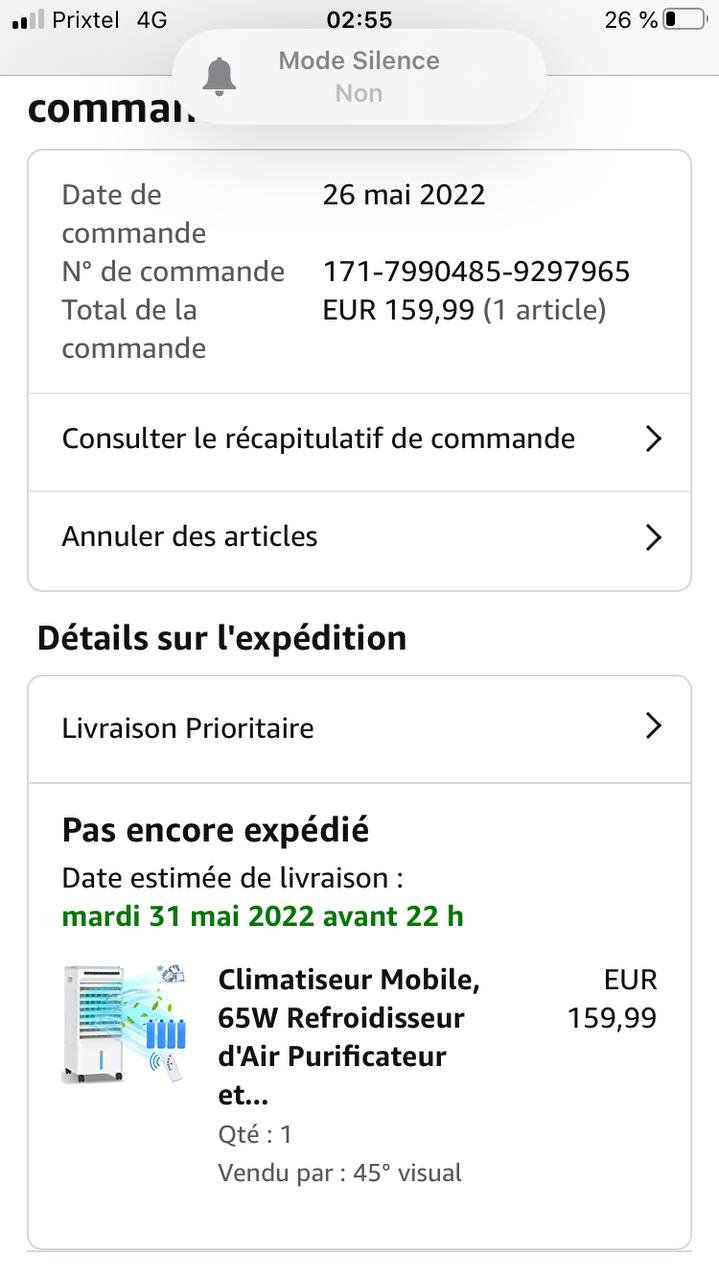
Task: Tap the battery icon in status bar
Action: click(x=684, y=20)
